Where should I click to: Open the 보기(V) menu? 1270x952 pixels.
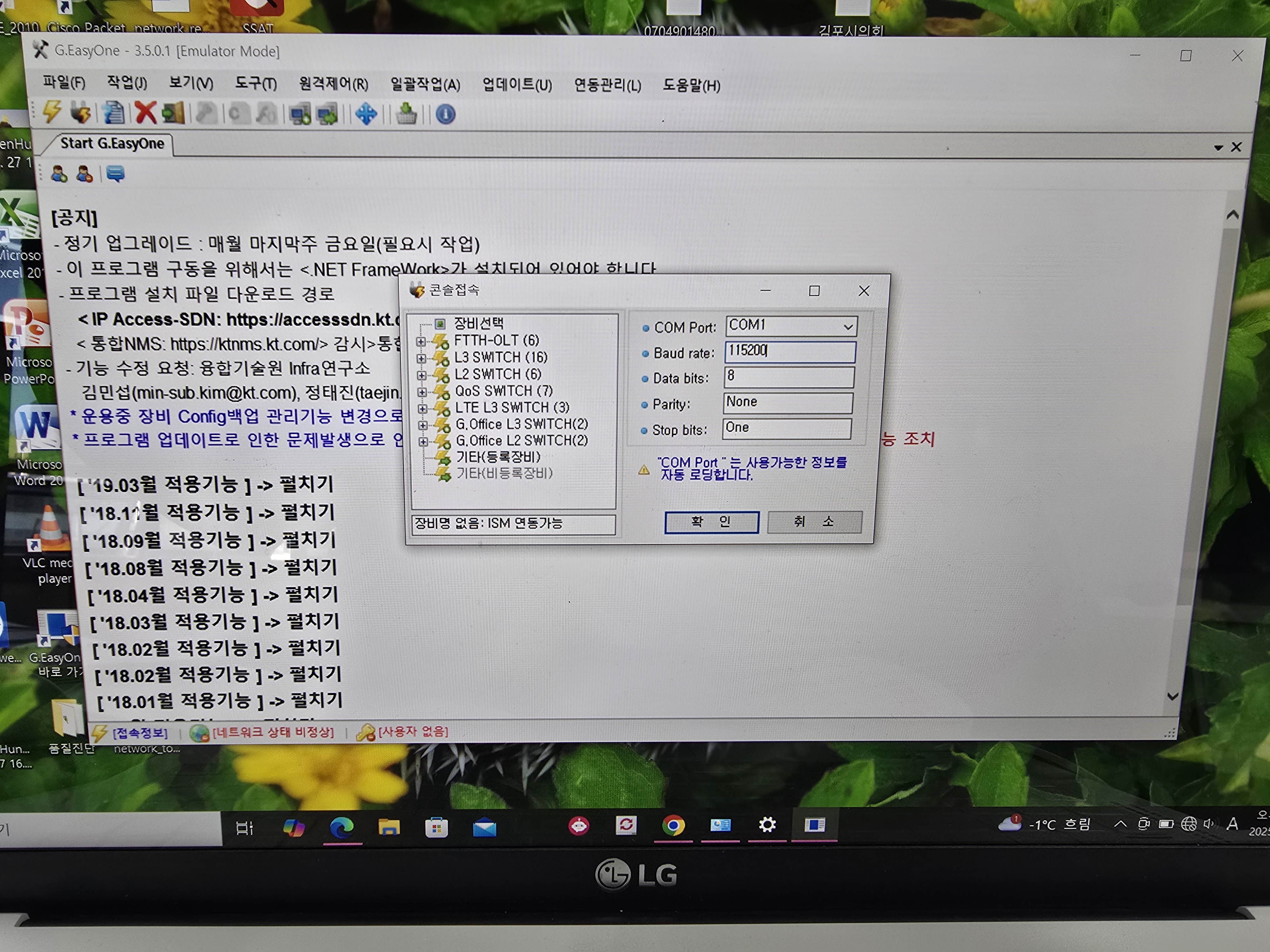pyautogui.click(x=190, y=84)
